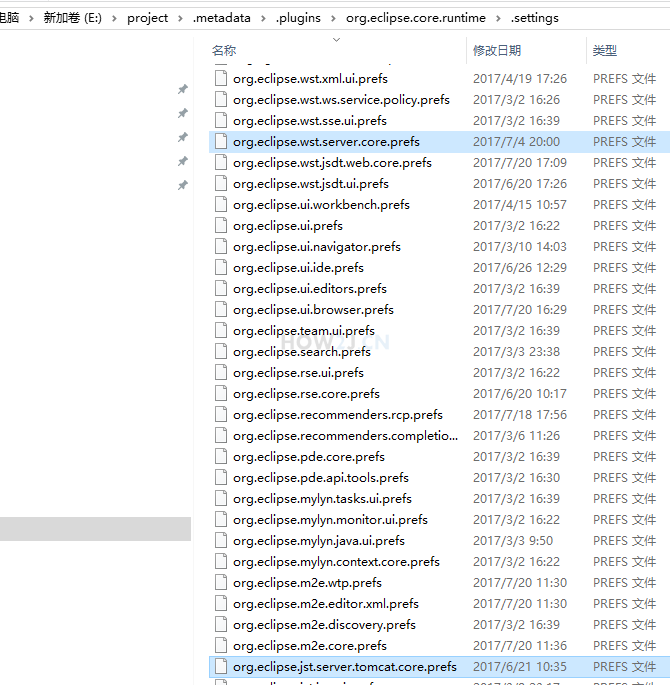
Task: Select org.eclipse.m2e.wtp.prefs file
Action: pyautogui.click(x=307, y=583)
